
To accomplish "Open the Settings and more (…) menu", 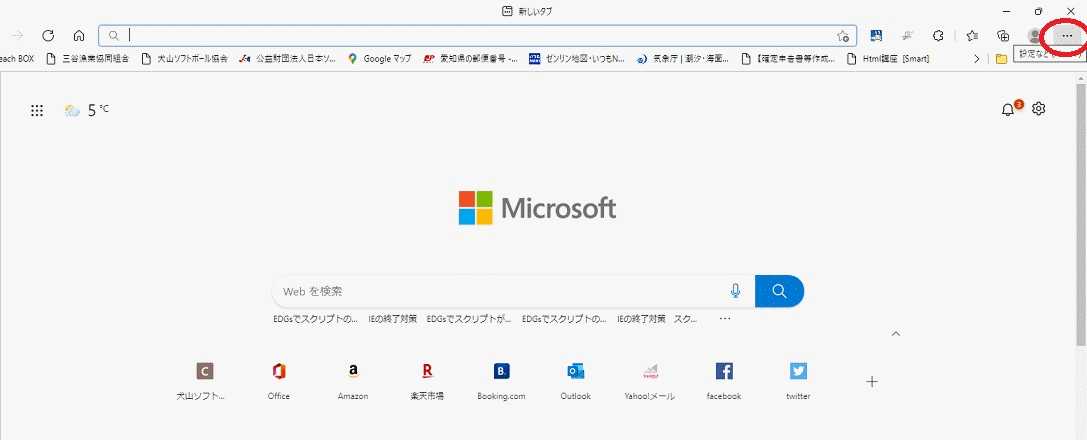I will click(x=1067, y=35).
